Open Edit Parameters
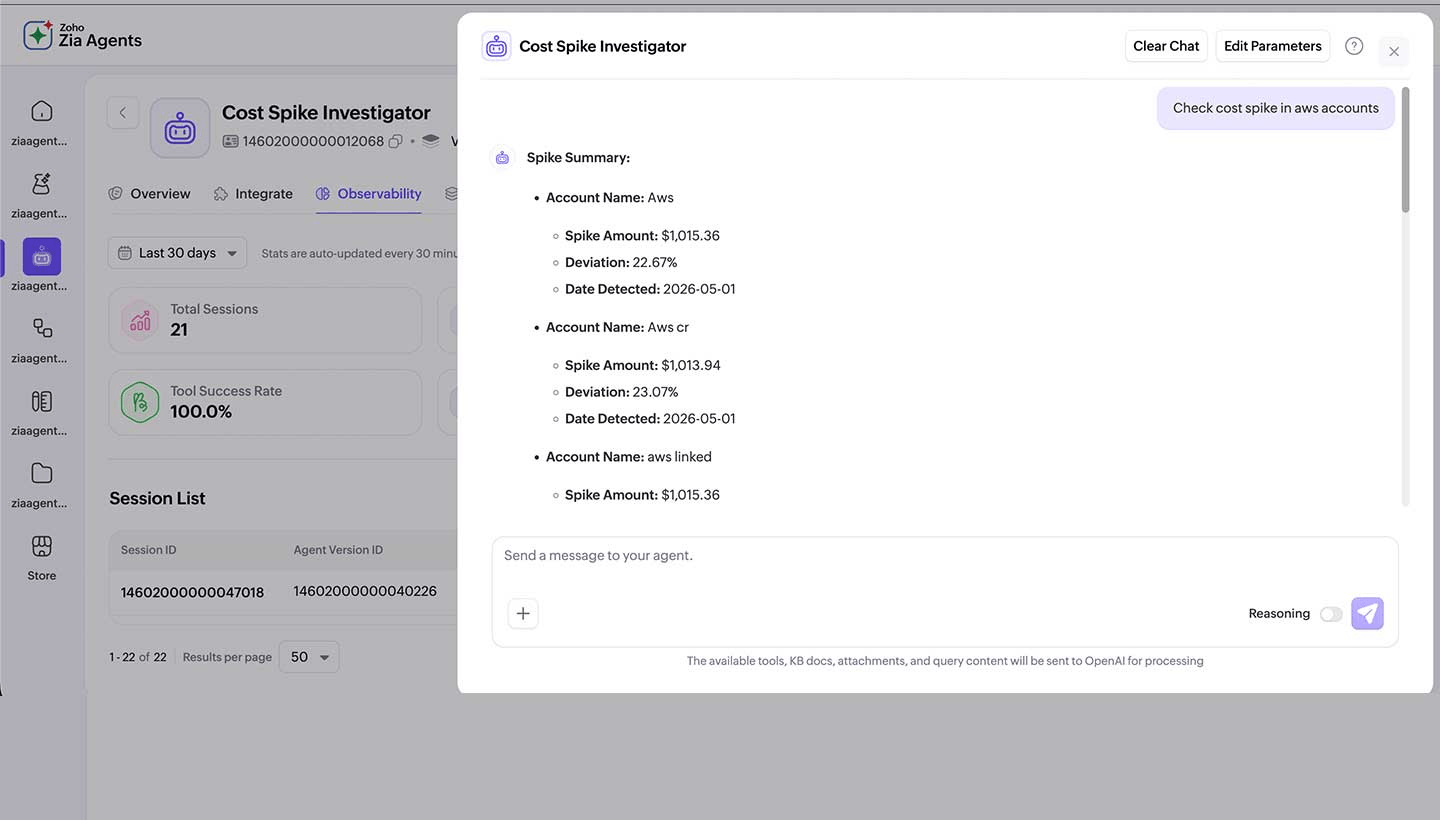1440x820 pixels. (x=1273, y=46)
